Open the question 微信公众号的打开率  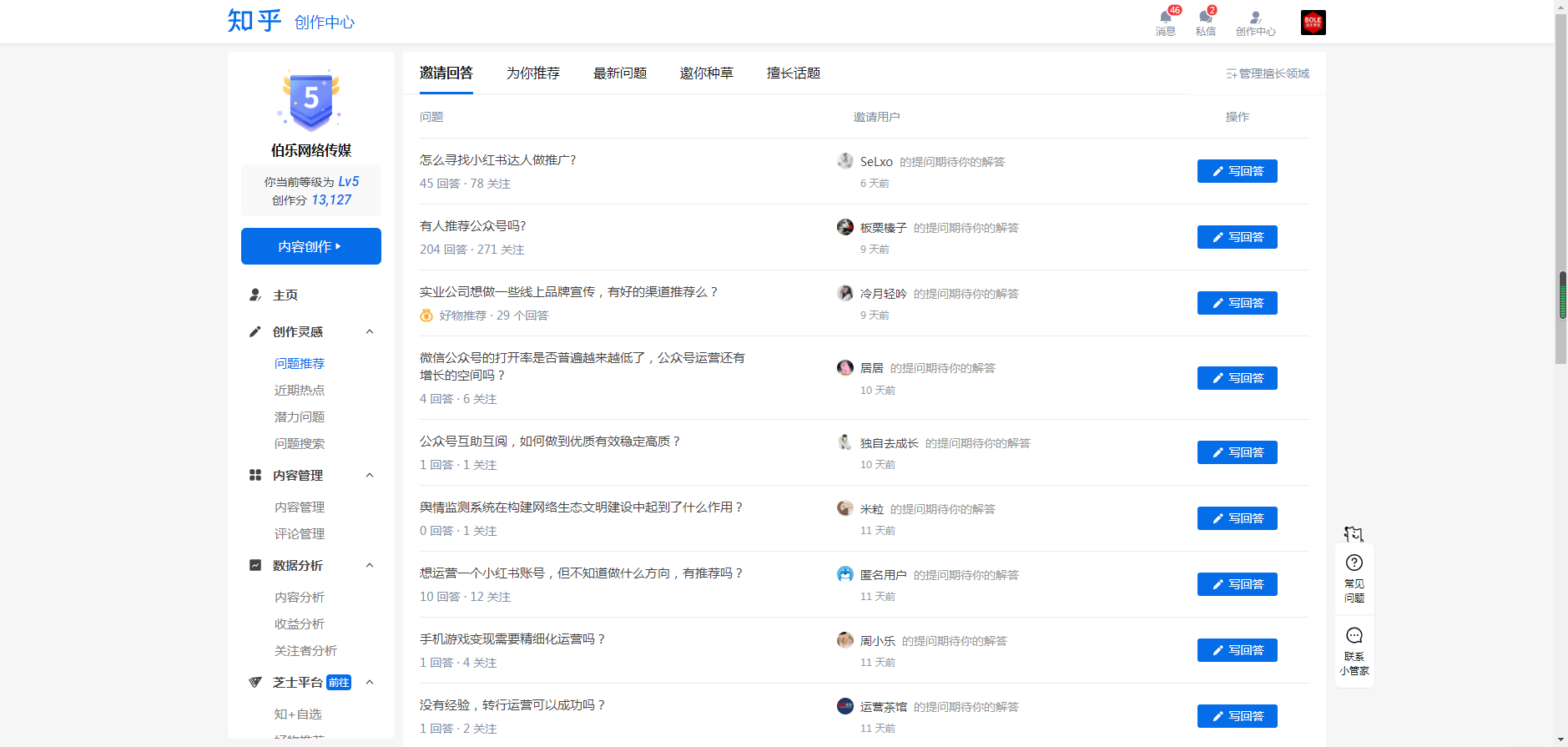tap(582, 366)
